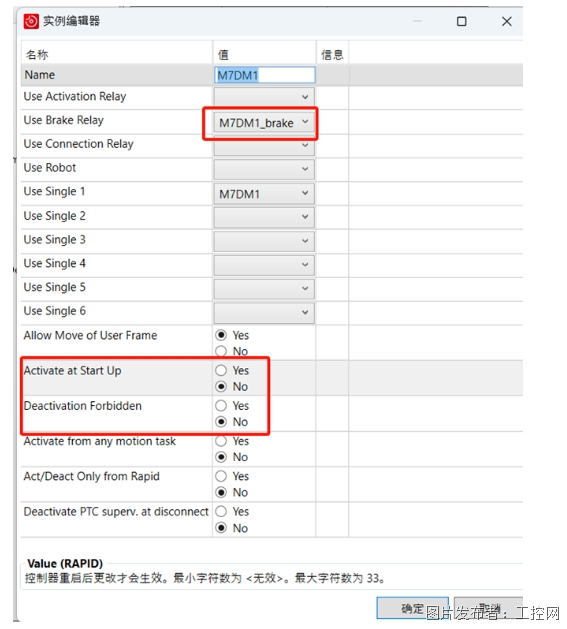Click the 信息 column header
Image resolution: width=567 pixels, height=629 pixels.
[x=332, y=55]
